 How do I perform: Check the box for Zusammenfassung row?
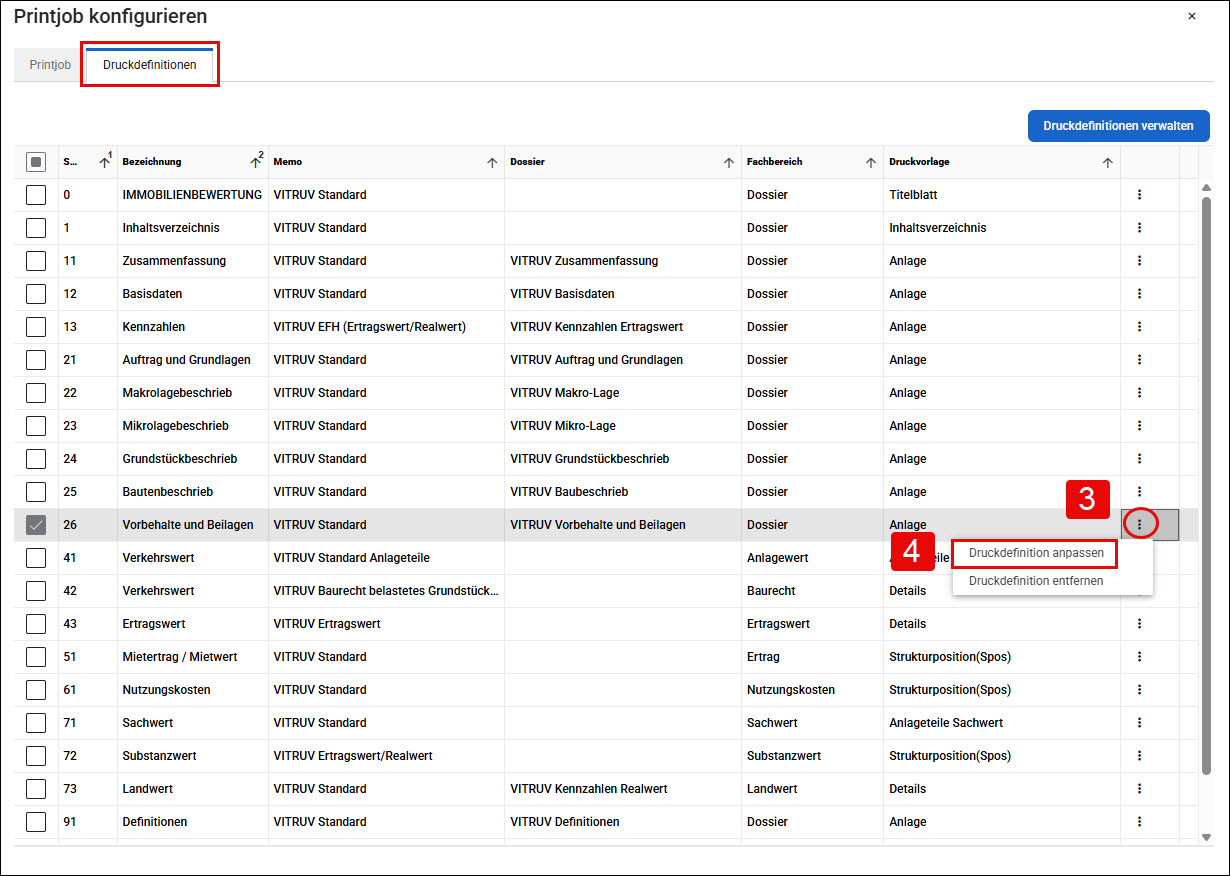coord(36,261)
